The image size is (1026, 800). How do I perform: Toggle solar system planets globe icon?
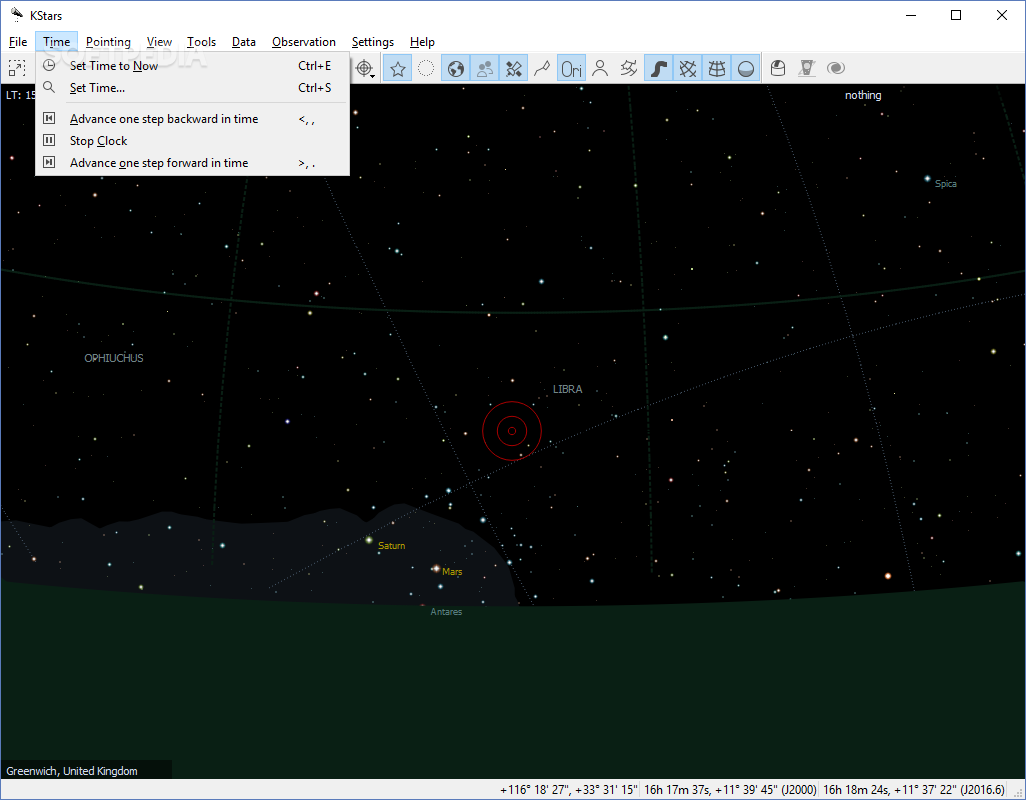click(456, 68)
